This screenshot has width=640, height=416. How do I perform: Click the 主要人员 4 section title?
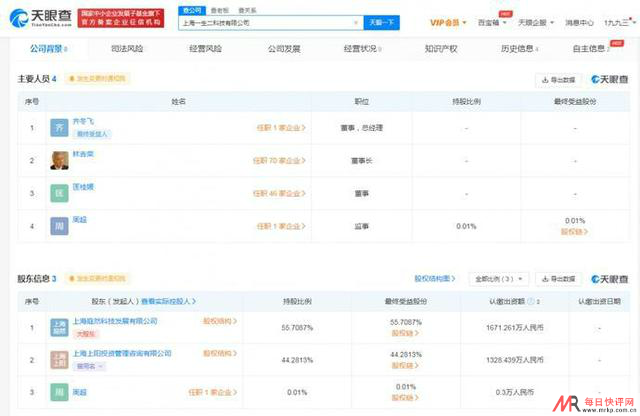[x=37, y=79]
